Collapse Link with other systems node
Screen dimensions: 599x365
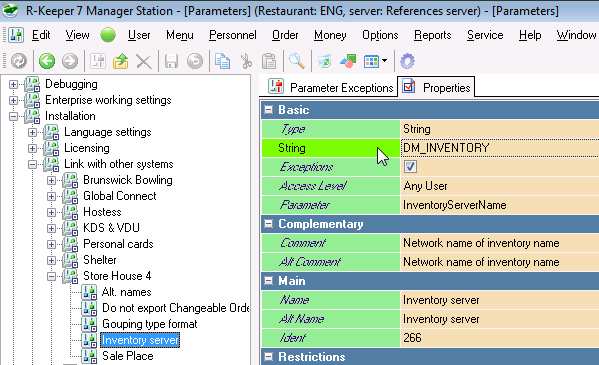[x=32, y=164]
